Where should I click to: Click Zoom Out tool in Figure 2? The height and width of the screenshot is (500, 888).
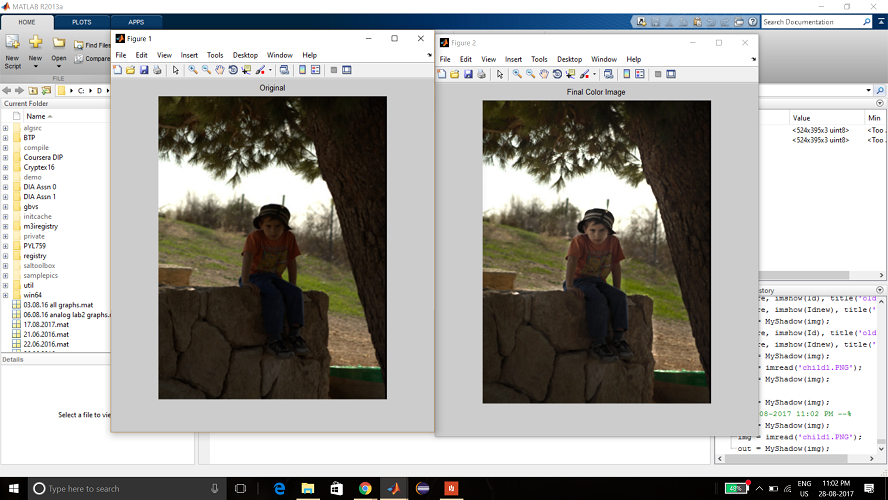(530, 74)
